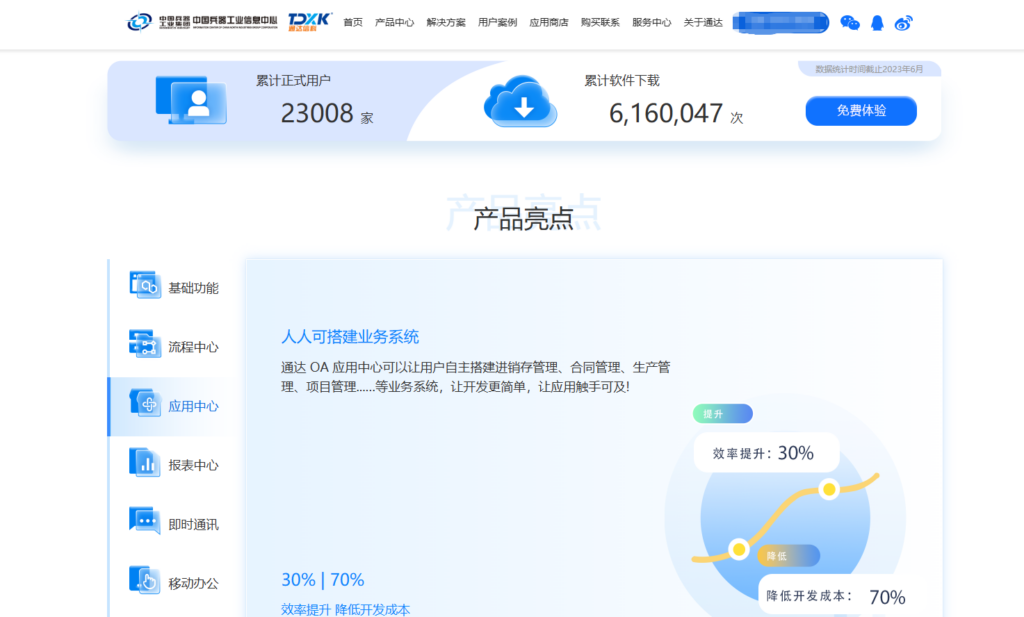1024x617 pixels.
Task: Open the 关于通达 menu
Action: coord(702,21)
